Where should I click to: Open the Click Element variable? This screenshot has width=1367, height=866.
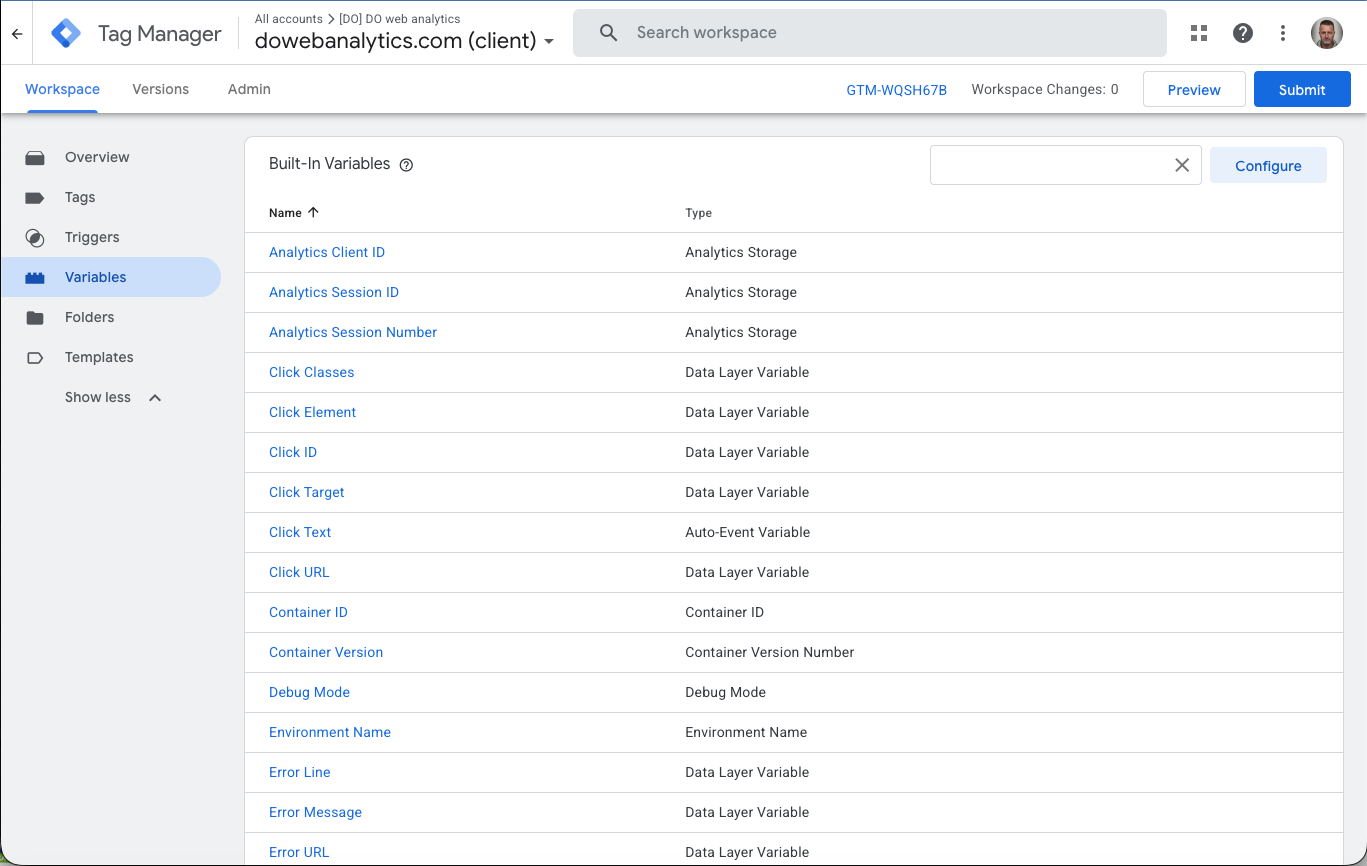pyautogui.click(x=312, y=412)
